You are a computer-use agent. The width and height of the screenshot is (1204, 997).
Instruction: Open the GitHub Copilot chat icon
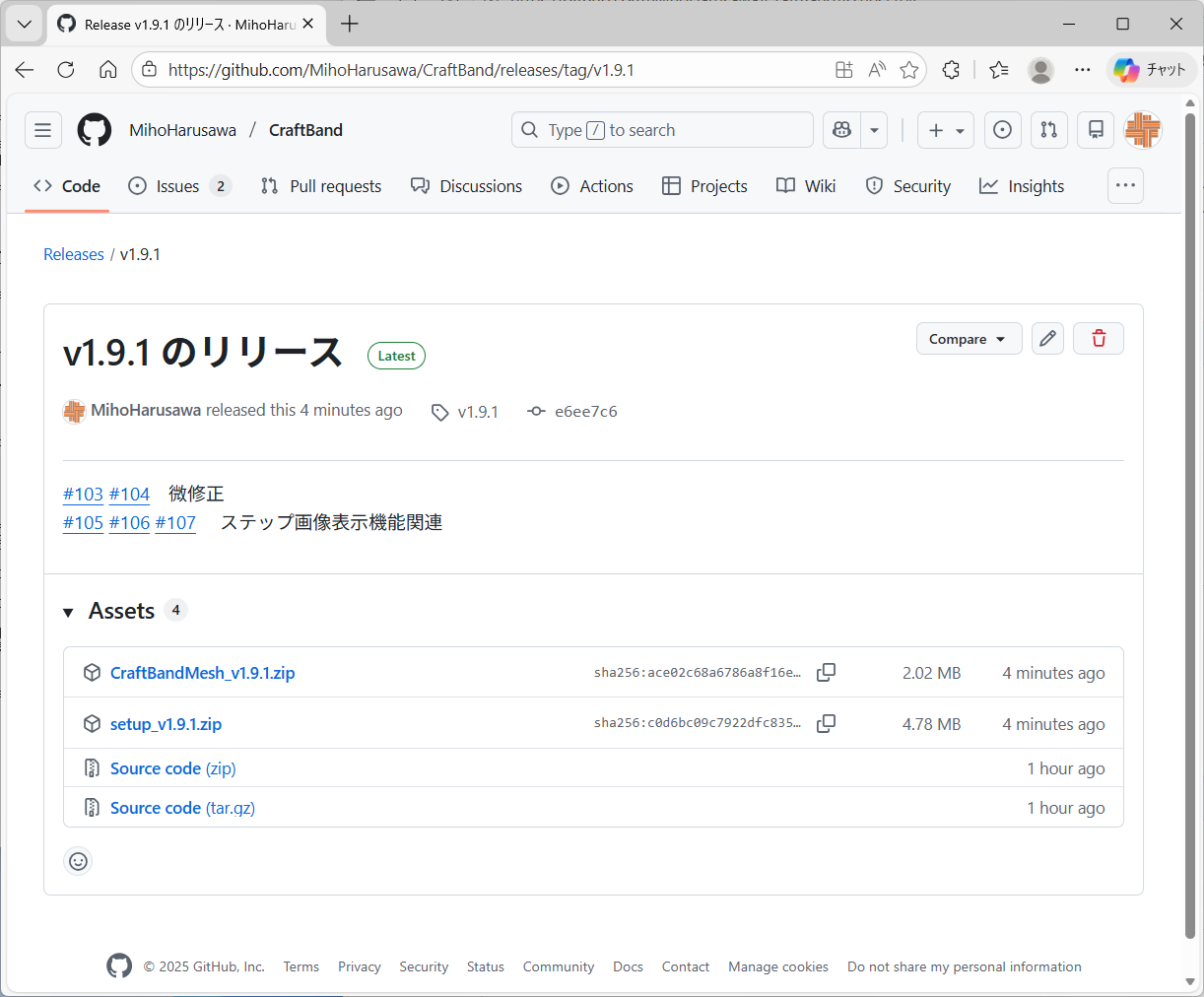click(x=841, y=130)
